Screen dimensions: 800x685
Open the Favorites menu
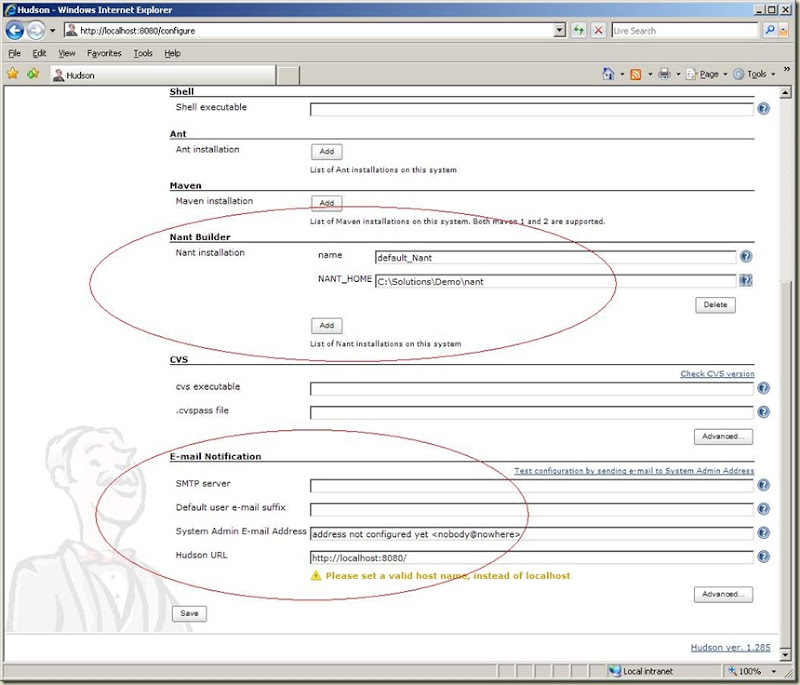tap(104, 53)
